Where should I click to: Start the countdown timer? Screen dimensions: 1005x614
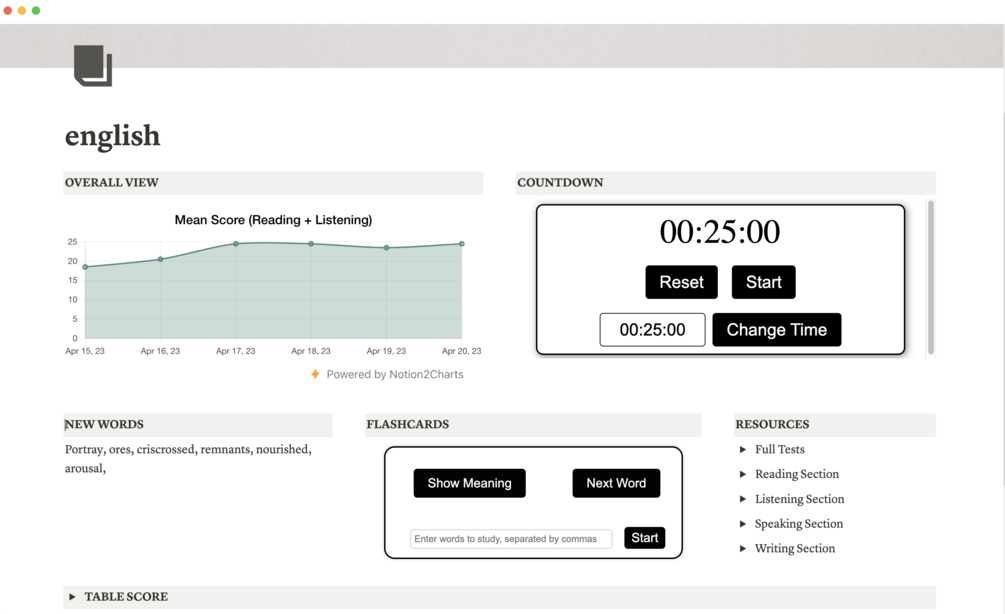(763, 282)
